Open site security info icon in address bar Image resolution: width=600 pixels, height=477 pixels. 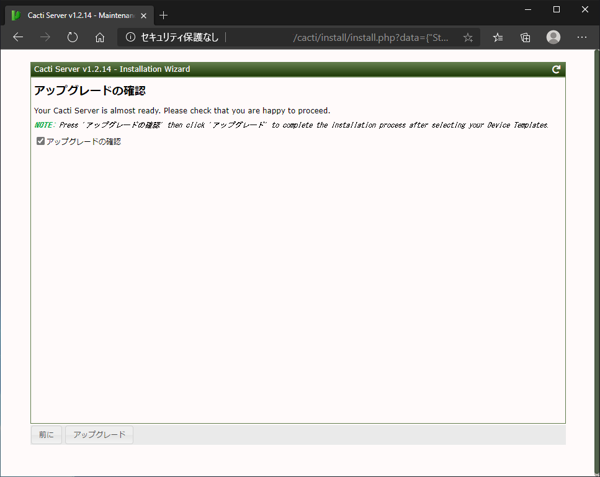pos(130,37)
